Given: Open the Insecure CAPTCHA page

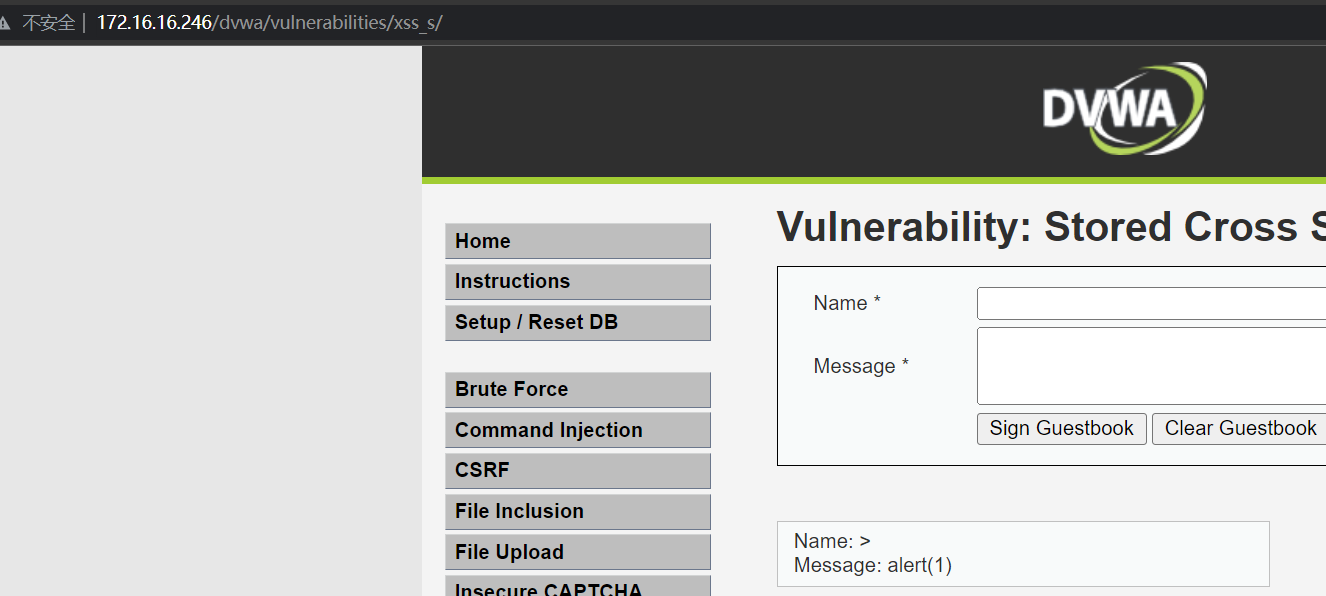Looking at the screenshot, I should click(578, 586).
